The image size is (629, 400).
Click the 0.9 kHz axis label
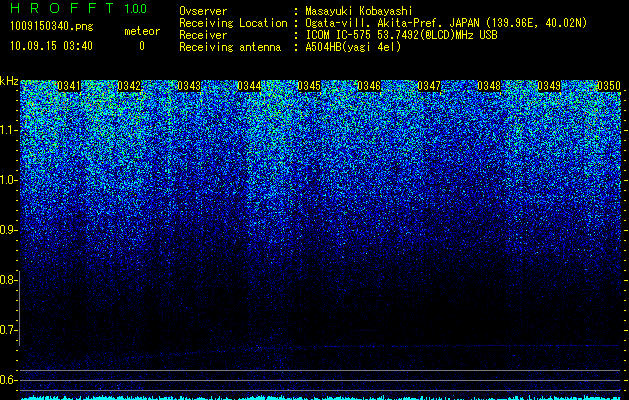pos(7,230)
